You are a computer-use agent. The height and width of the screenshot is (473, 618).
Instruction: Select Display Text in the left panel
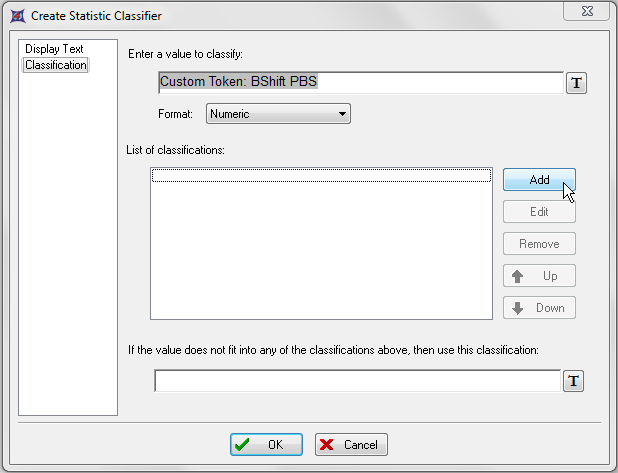tap(54, 49)
